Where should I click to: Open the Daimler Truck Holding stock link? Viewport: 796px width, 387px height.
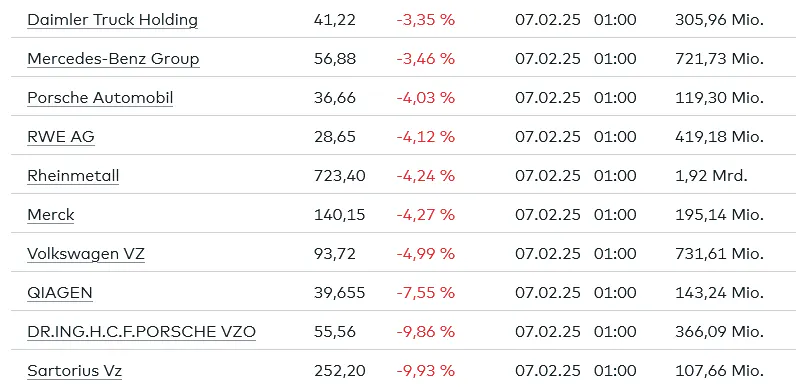point(112,20)
